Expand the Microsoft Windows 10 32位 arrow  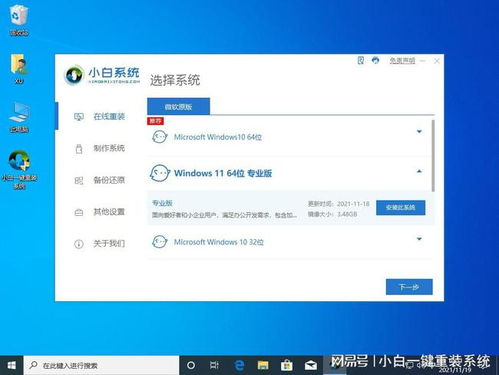click(x=419, y=239)
